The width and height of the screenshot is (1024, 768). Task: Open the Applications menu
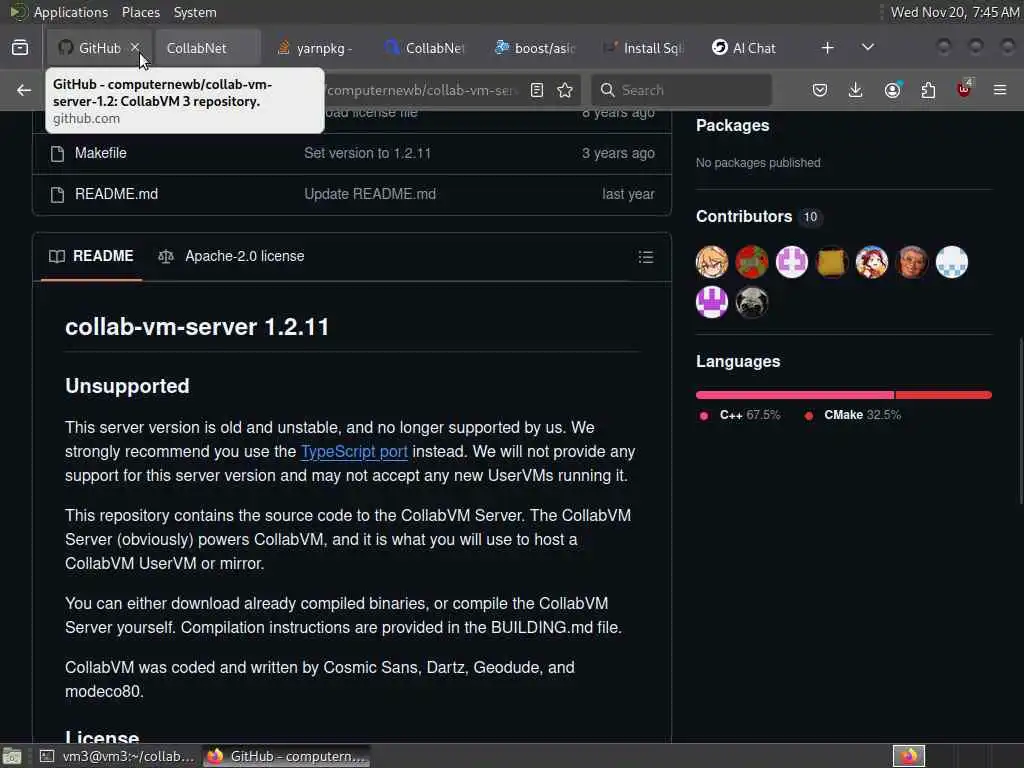pyautogui.click(x=71, y=12)
